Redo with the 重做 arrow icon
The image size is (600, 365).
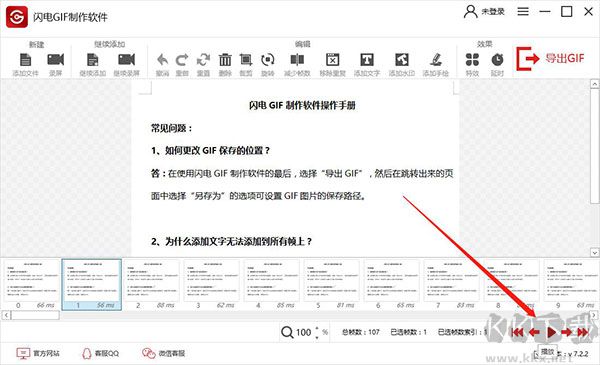[182, 60]
